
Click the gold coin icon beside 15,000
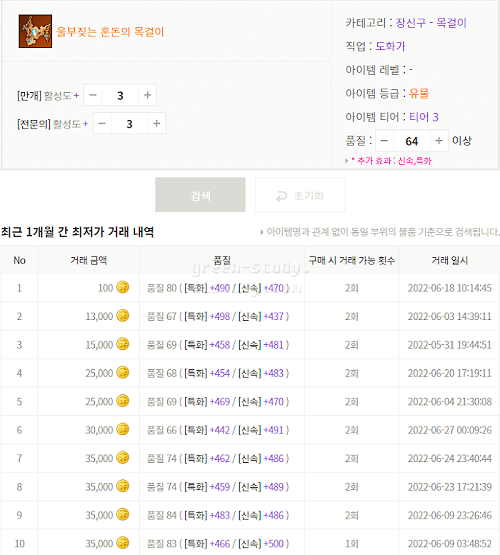(x=123, y=344)
